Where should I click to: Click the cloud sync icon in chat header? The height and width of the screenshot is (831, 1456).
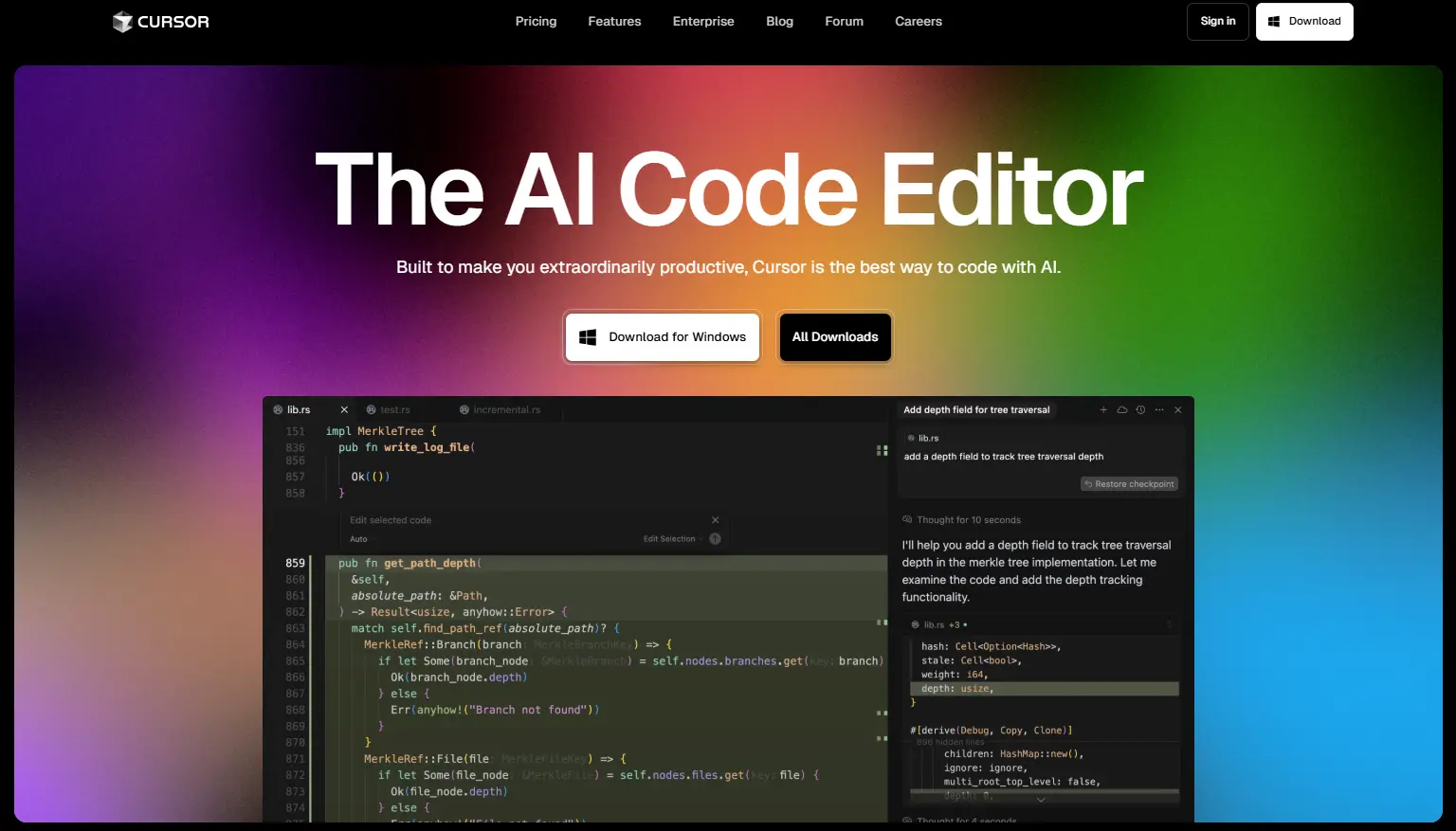[x=1122, y=409]
